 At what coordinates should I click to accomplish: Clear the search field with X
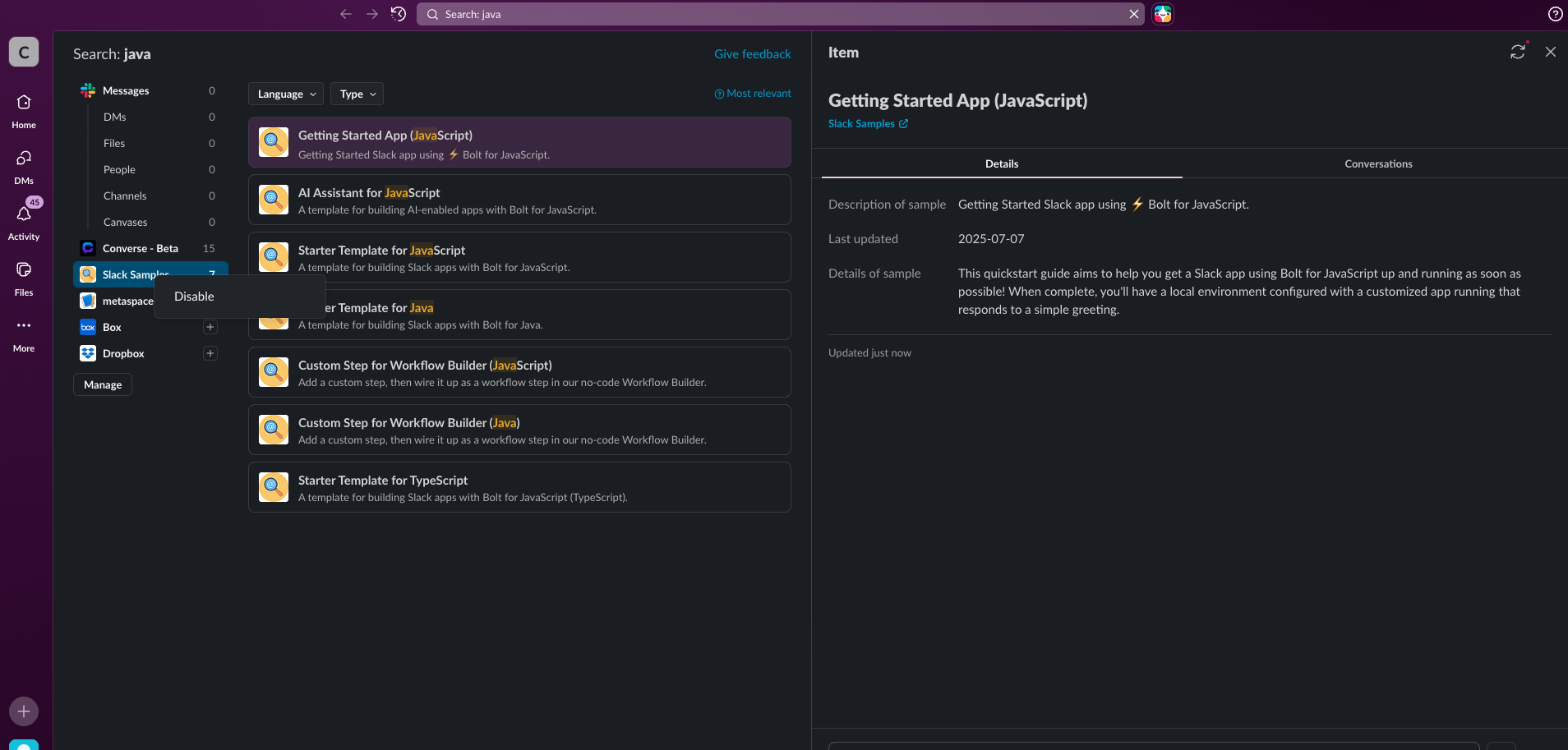(1133, 14)
